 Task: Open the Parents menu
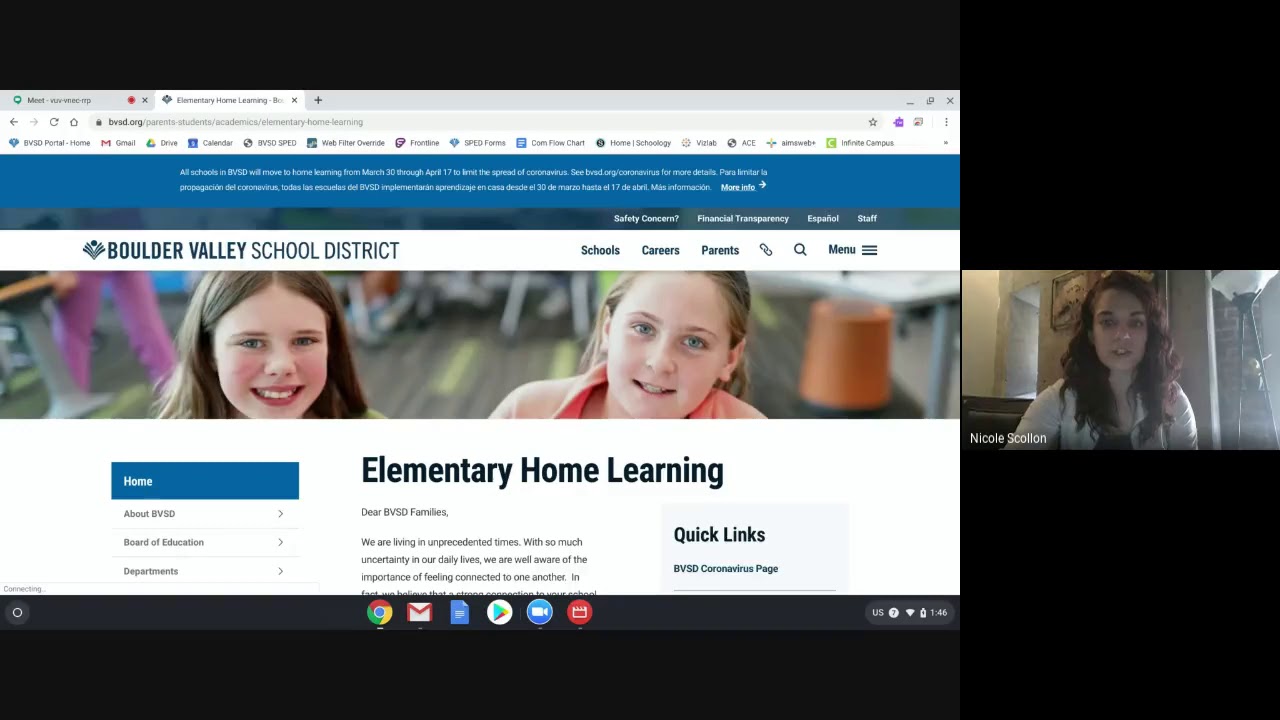pyautogui.click(x=720, y=250)
